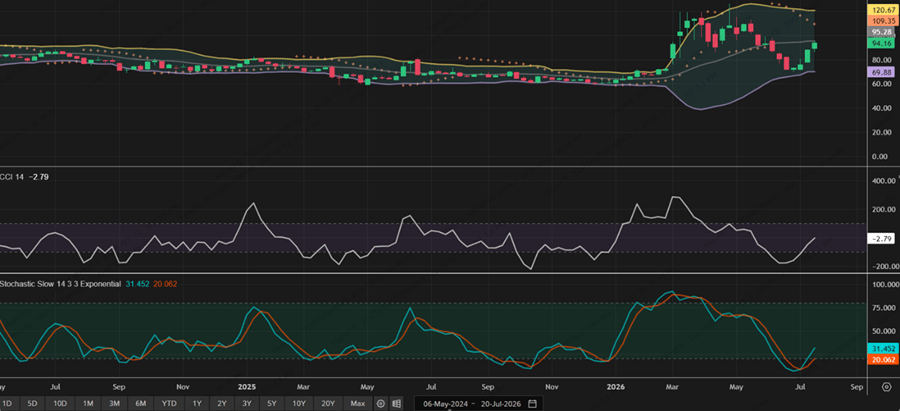The width and height of the screenshot is (900, 411).
Task: Select YTD range
Action: coord(169,404)
